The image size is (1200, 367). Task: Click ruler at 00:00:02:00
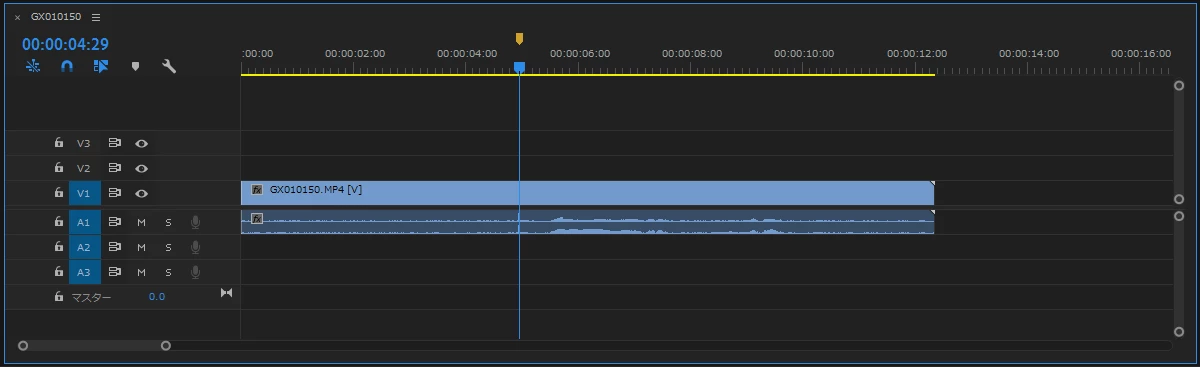coord(354,54)
